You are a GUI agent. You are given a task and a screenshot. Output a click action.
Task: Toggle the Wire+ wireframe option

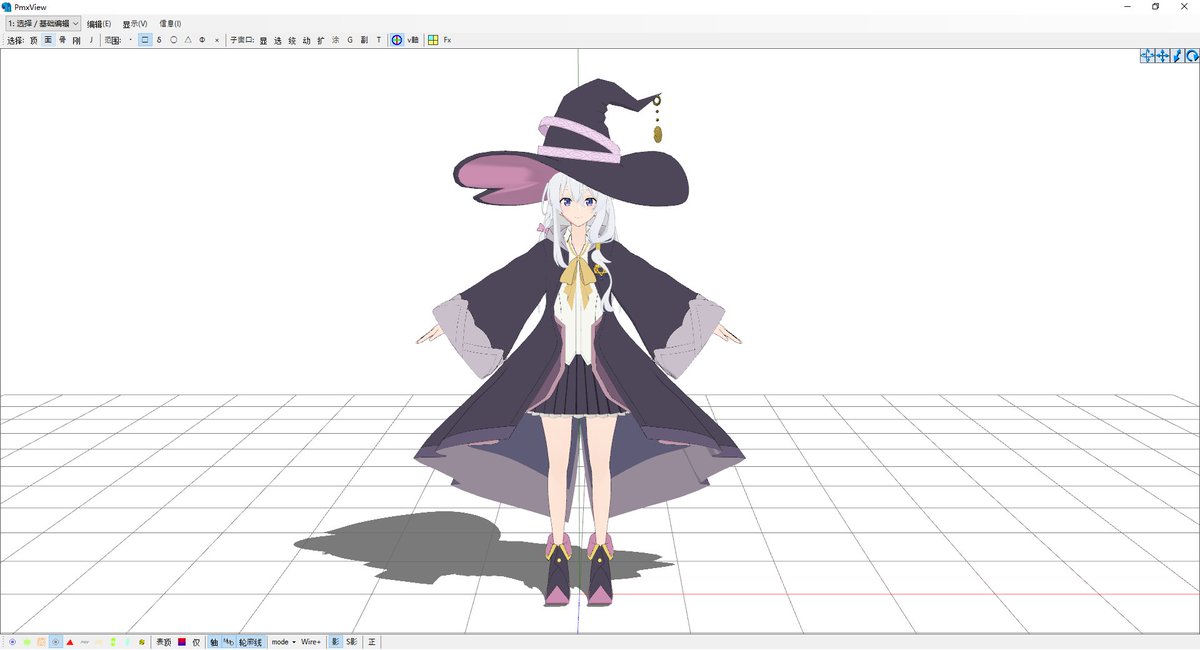tap(311, 642)
